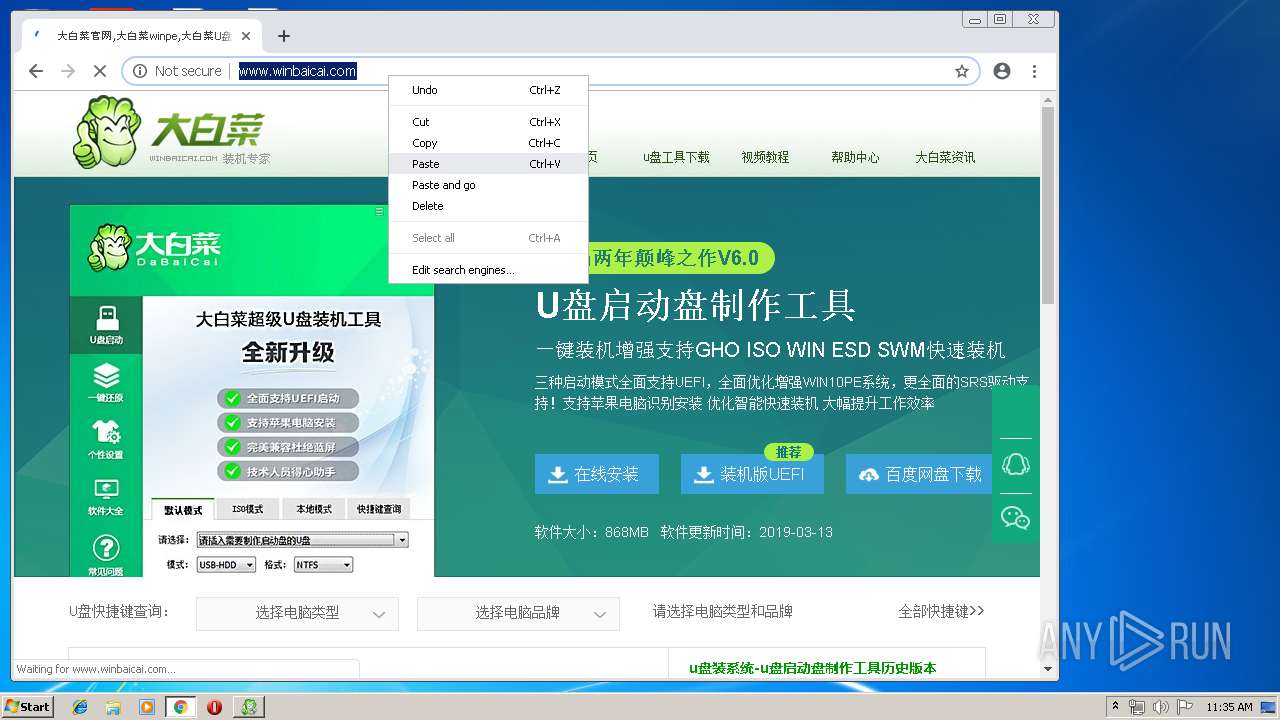Close the 大白菜官网 browser tab
Viewport: 1280px width, 720px height.
click(x=246, y=36)
